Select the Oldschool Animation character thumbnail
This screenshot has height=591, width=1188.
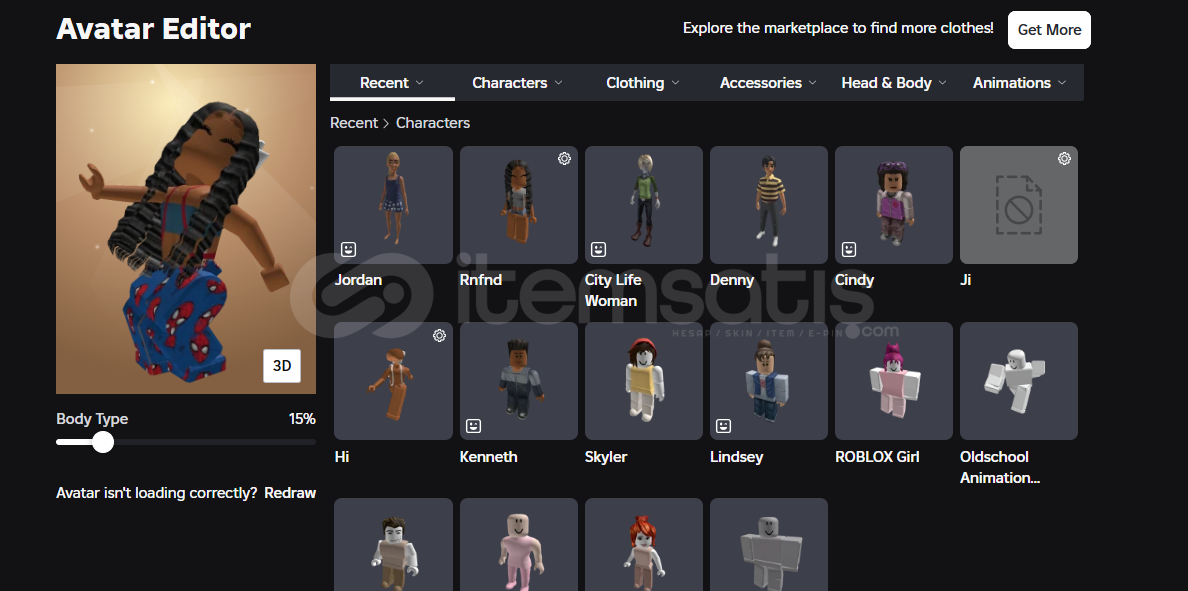pos(1019,381)
